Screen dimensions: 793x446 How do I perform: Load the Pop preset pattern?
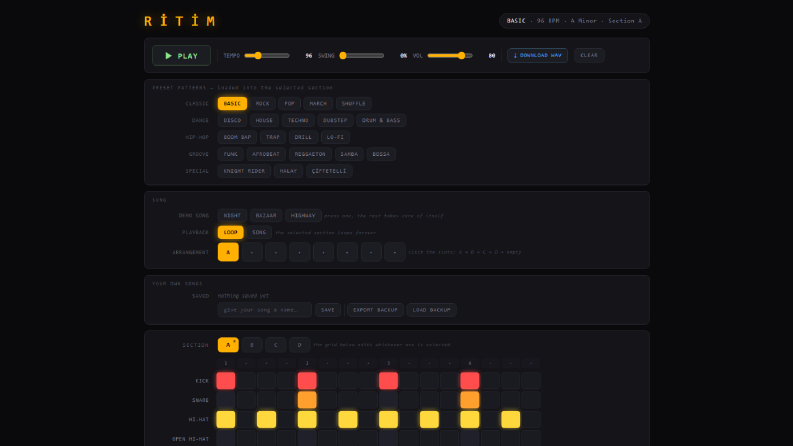point(289,104)
